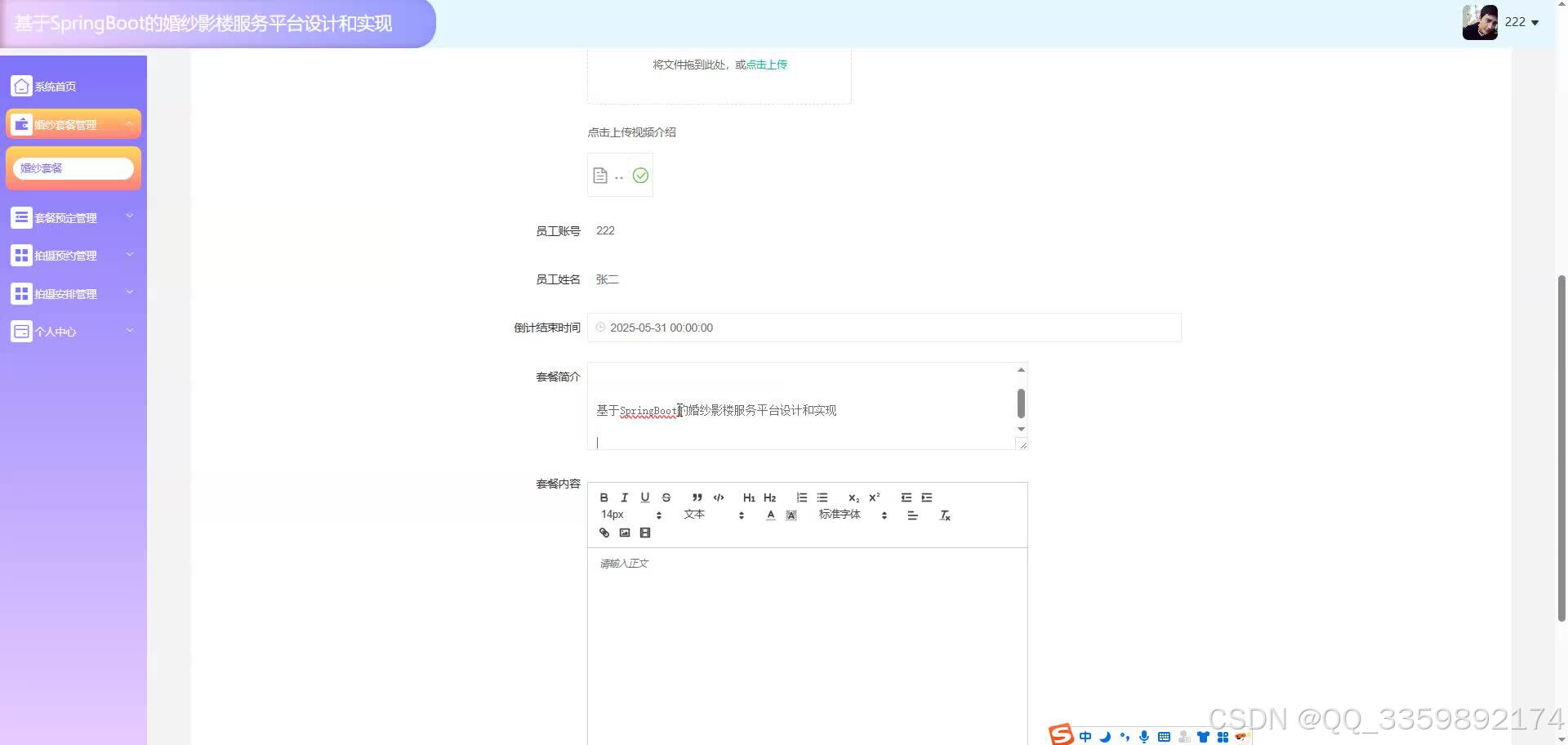Insert an image in the 套餐内容 editor
Screen dimensions: 1568x745
[625, 533]
